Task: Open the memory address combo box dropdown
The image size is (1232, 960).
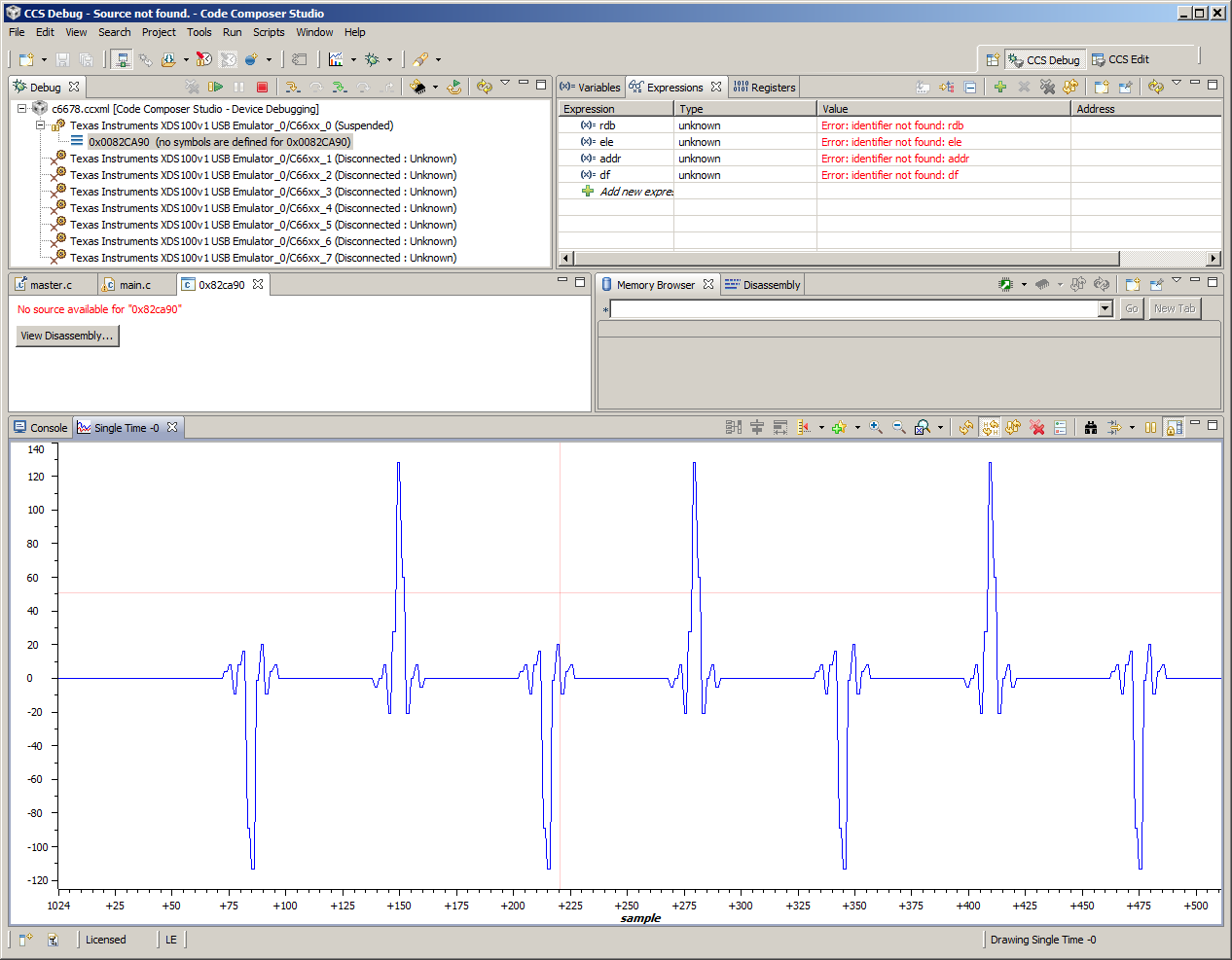Action: point(1105,309)
